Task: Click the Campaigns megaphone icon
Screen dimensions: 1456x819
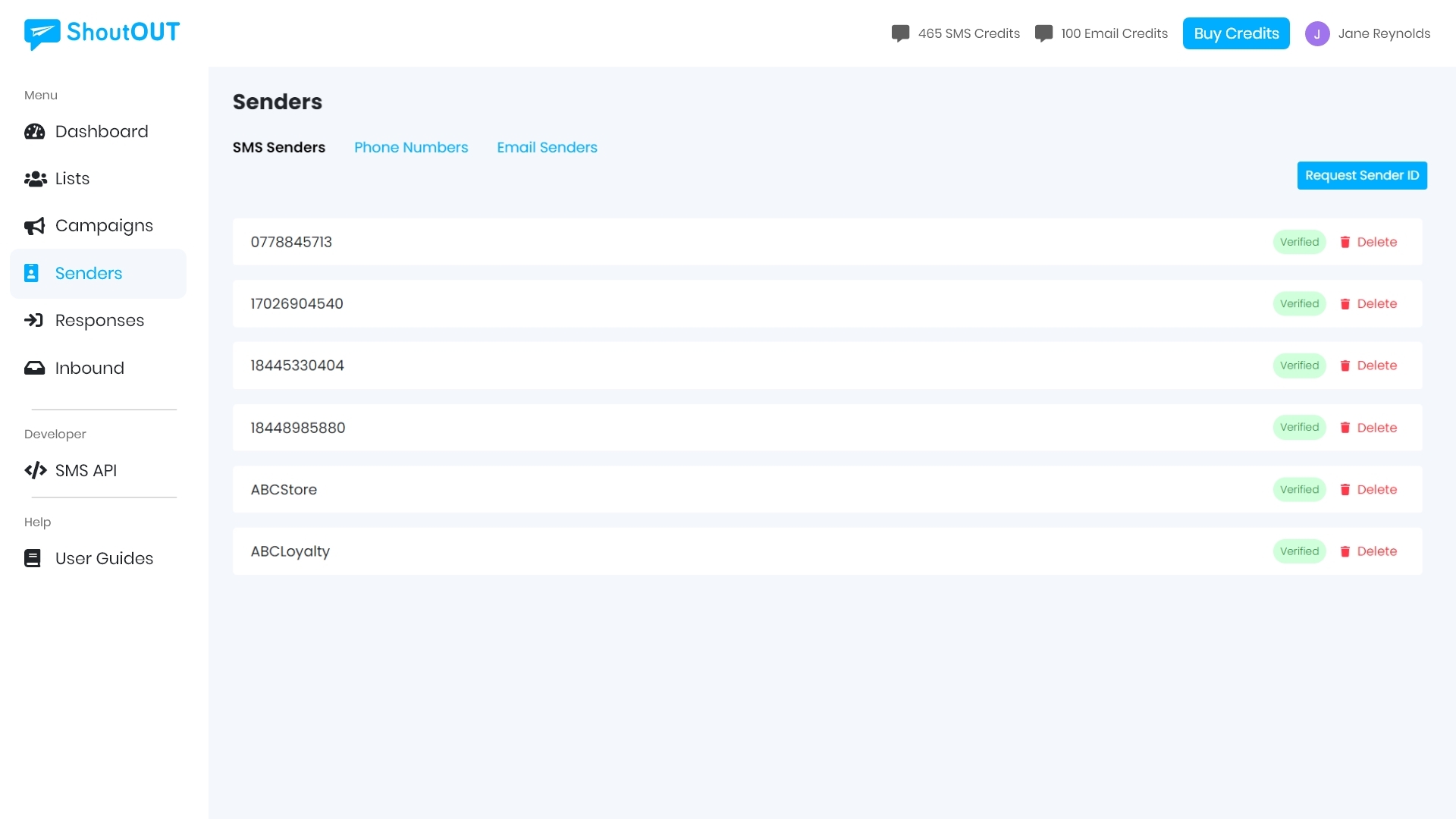Action: point(34,226)
